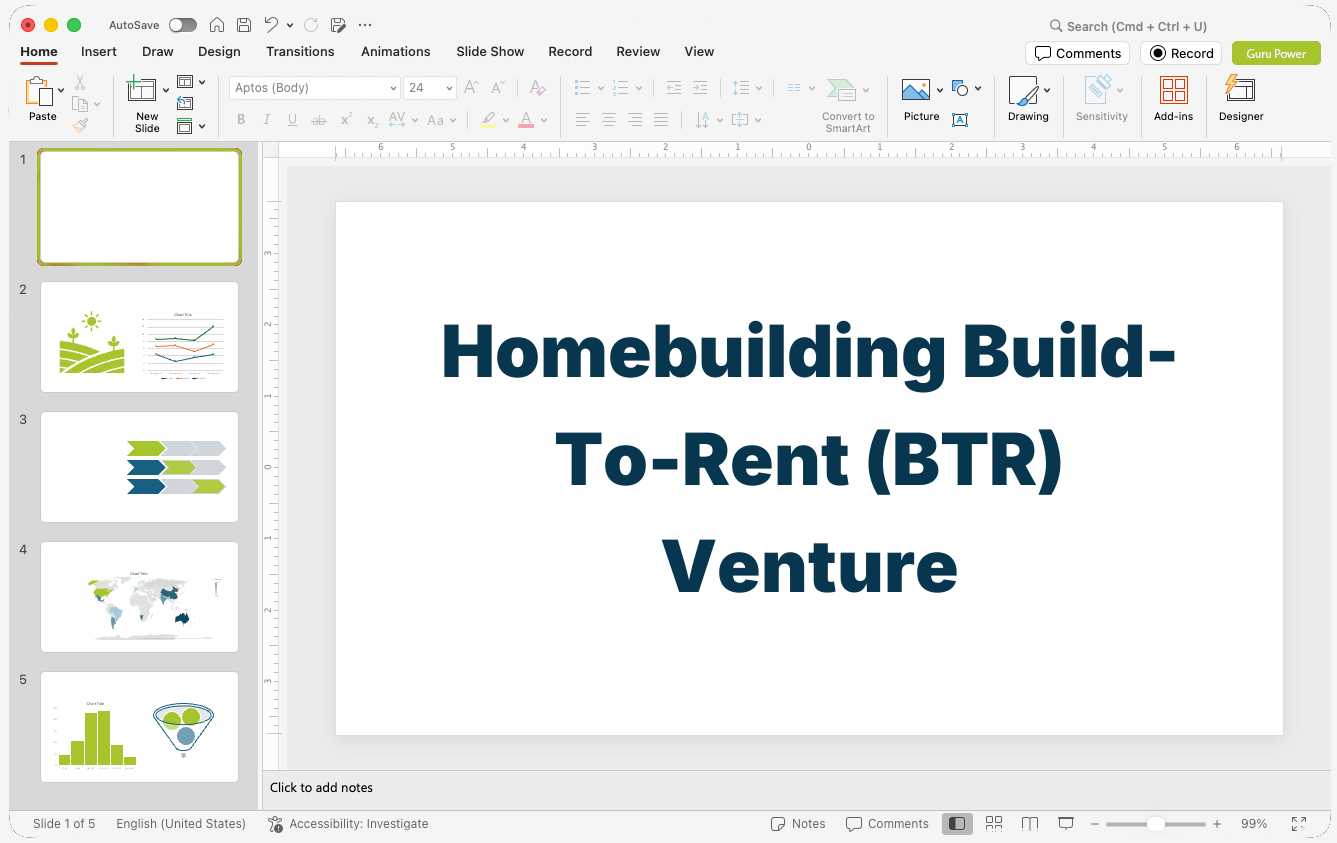Open the Insert tab
Viewport: 1337px width, 843px height.
click(x=99, y=51)
